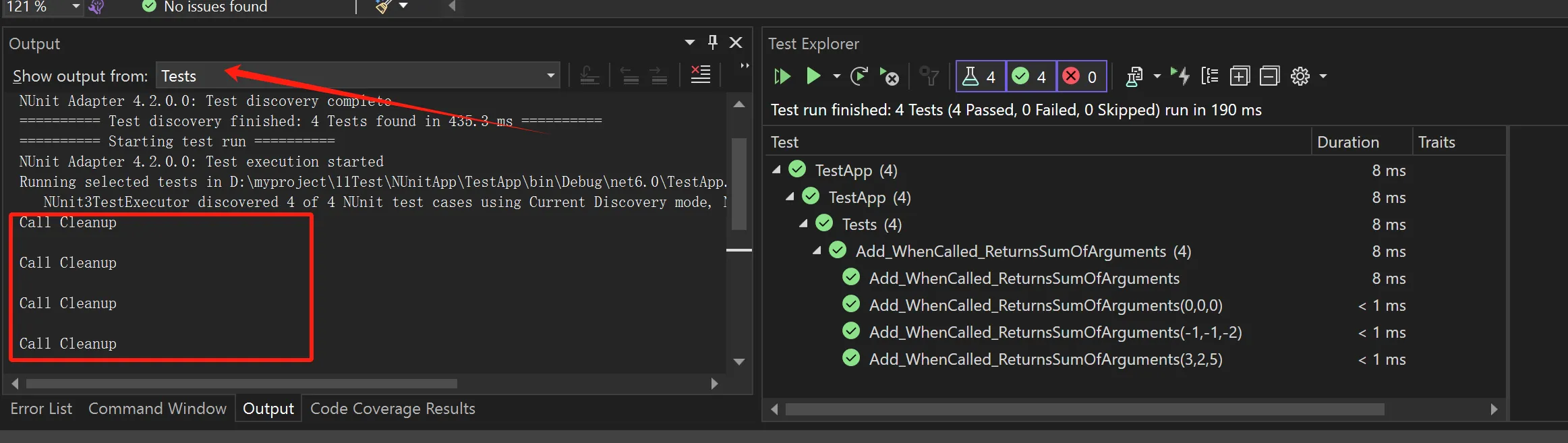Image resolution: width=1568 pixels, height=443 pixels.
Task: Open the 121 % zoom level dropdown
Action: click(76, 7)
